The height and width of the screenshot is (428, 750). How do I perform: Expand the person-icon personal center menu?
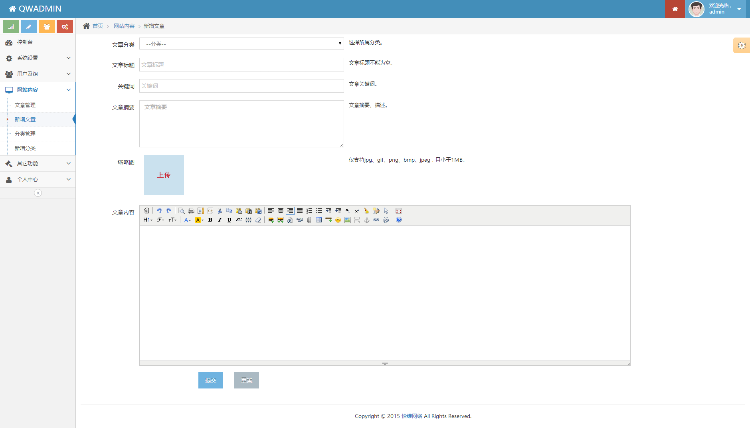(37, 180)
